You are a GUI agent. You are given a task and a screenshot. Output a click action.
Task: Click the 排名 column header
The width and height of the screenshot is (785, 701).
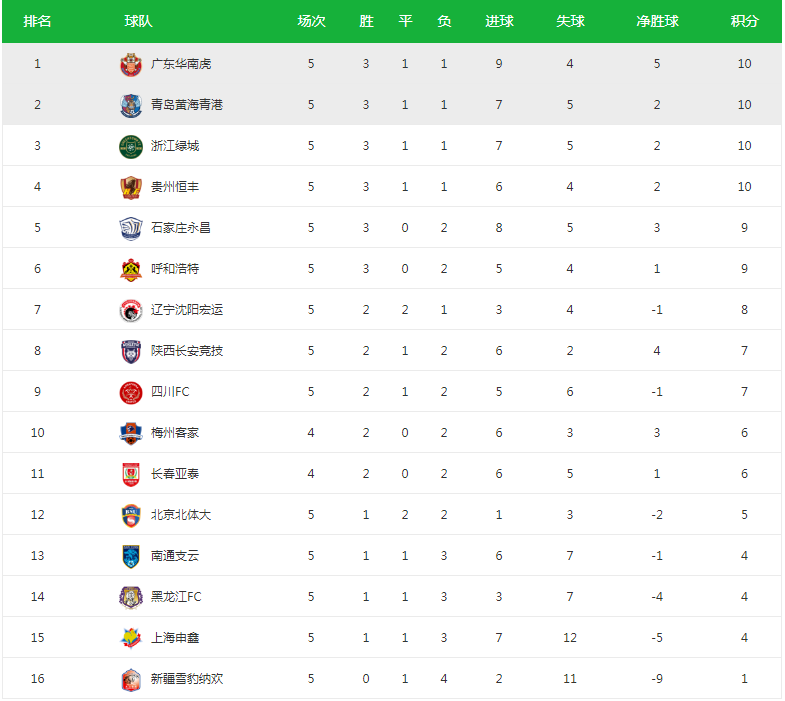pyautogui.click(x=37, y=21)
